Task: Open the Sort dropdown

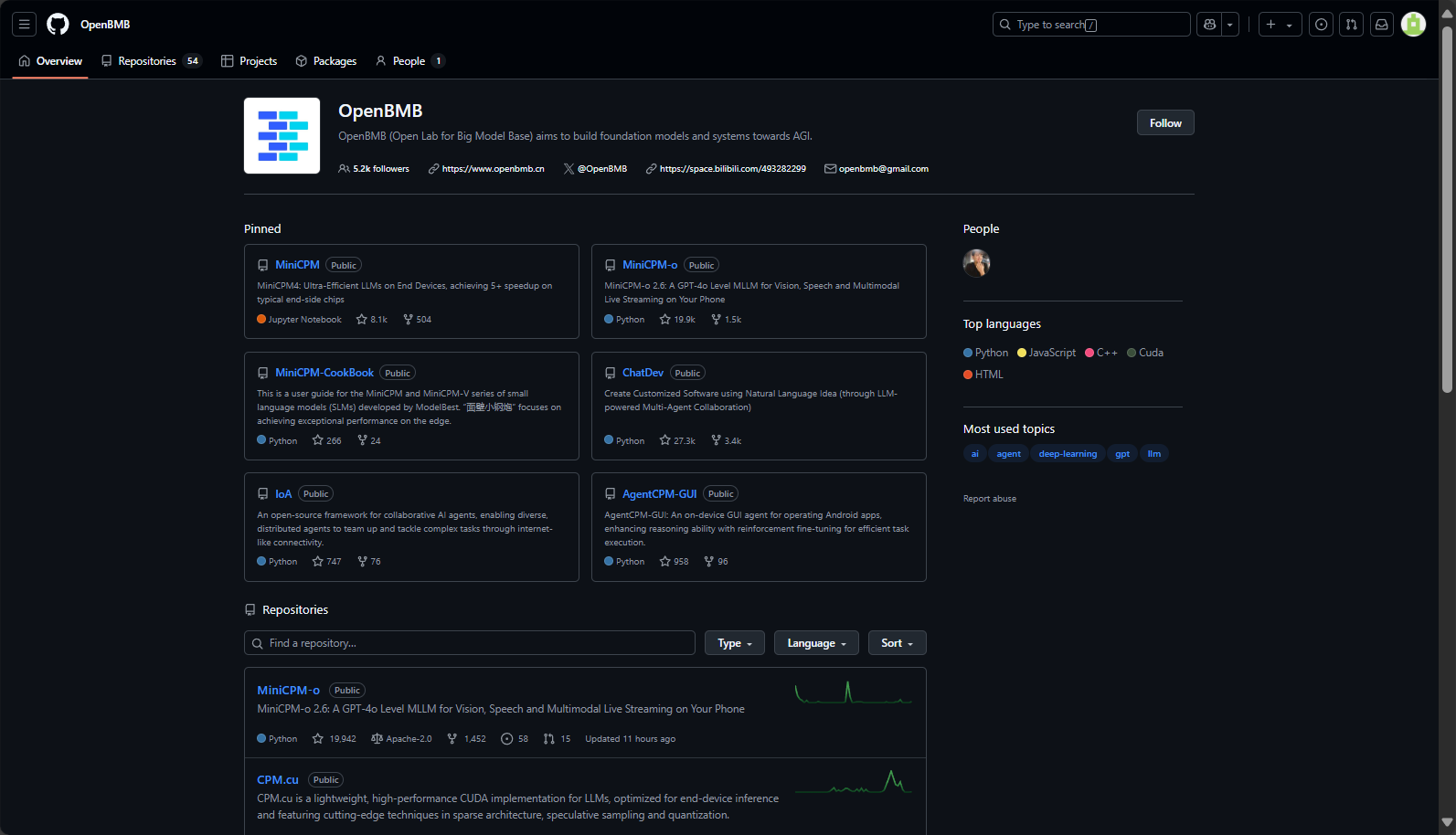Action: click(897, 643)
